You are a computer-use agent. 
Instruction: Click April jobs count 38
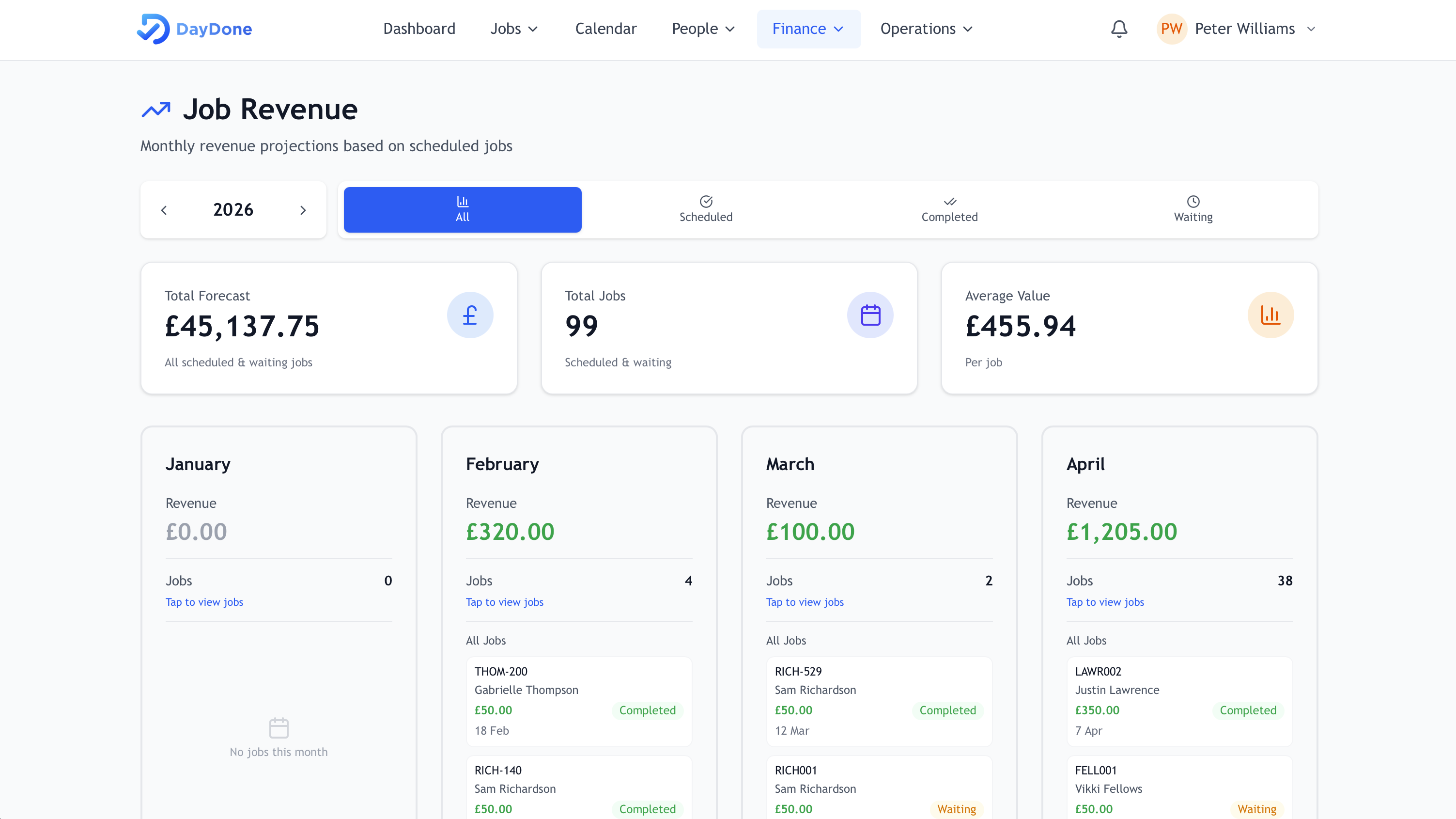1285,580
